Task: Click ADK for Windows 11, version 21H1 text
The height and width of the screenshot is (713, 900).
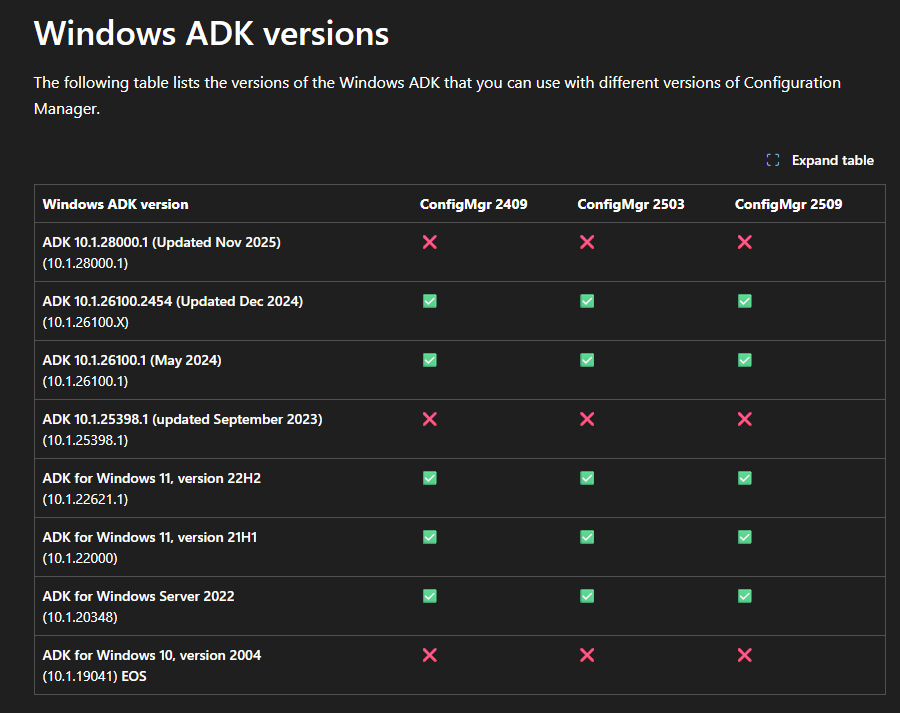Action: [x=150, y=537]
